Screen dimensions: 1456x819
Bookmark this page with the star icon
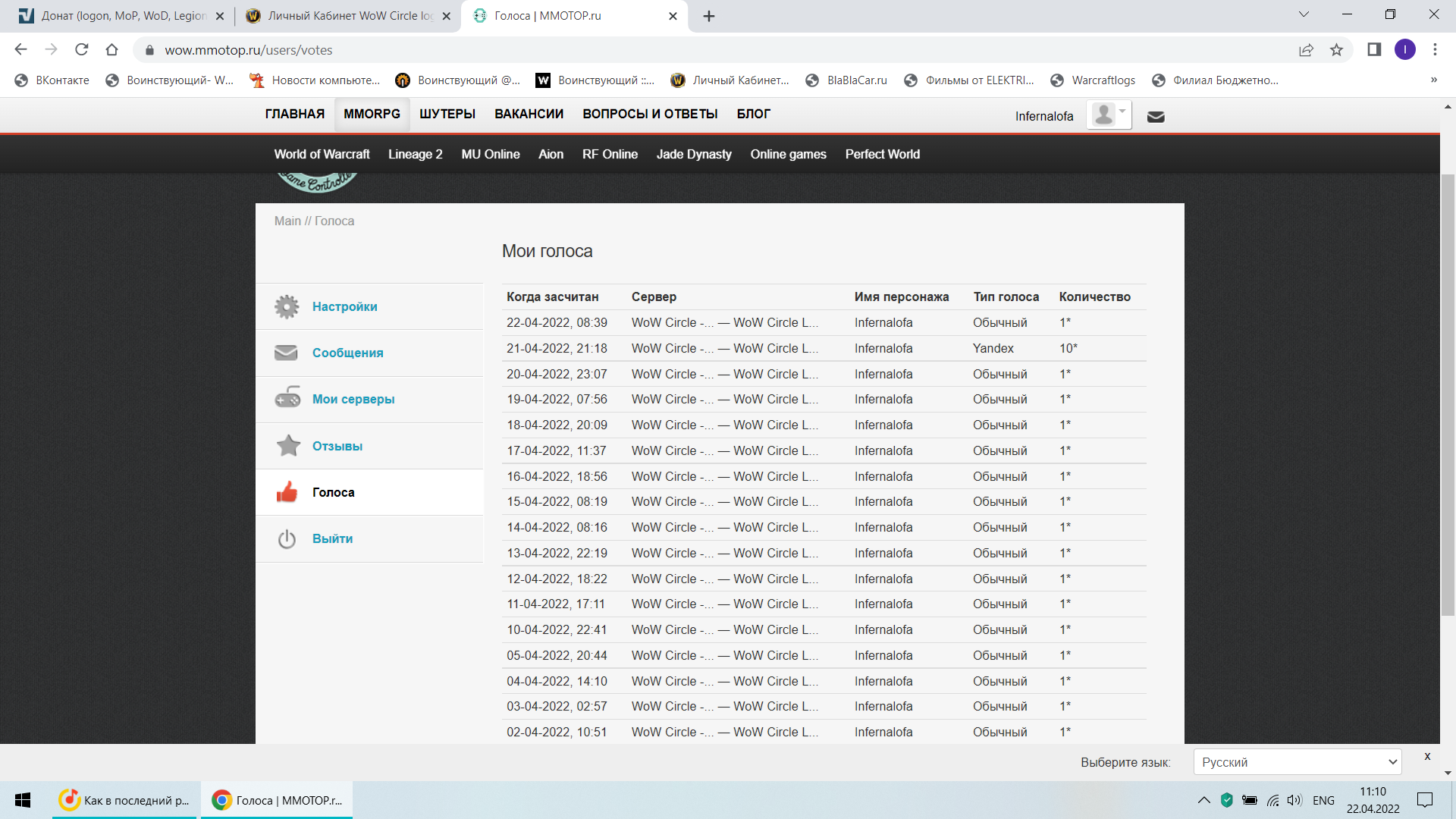pyautogui.click(x=1336, y=50)
